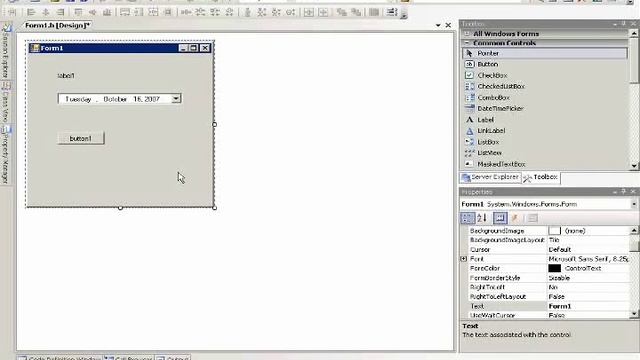Click the Center Vertically toolbar icon
The width and height of the screenshot is (640, 360).
click(323, 12)
